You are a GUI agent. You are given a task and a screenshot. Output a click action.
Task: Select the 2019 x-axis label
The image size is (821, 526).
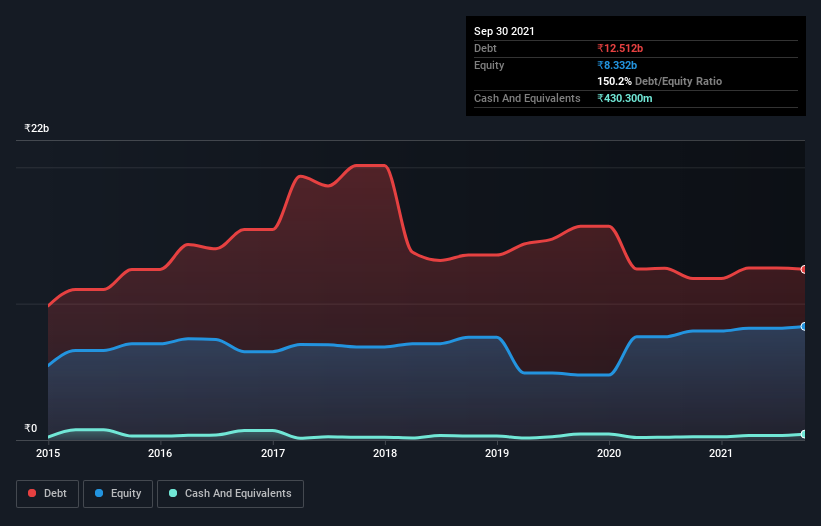[497, 453]
